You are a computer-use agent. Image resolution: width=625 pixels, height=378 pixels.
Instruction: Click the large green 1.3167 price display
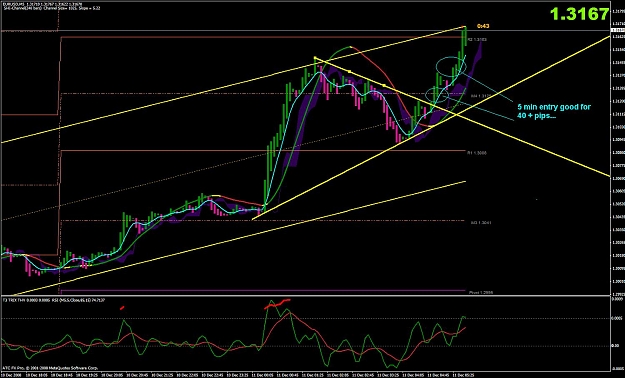click(x=579, y=14)
